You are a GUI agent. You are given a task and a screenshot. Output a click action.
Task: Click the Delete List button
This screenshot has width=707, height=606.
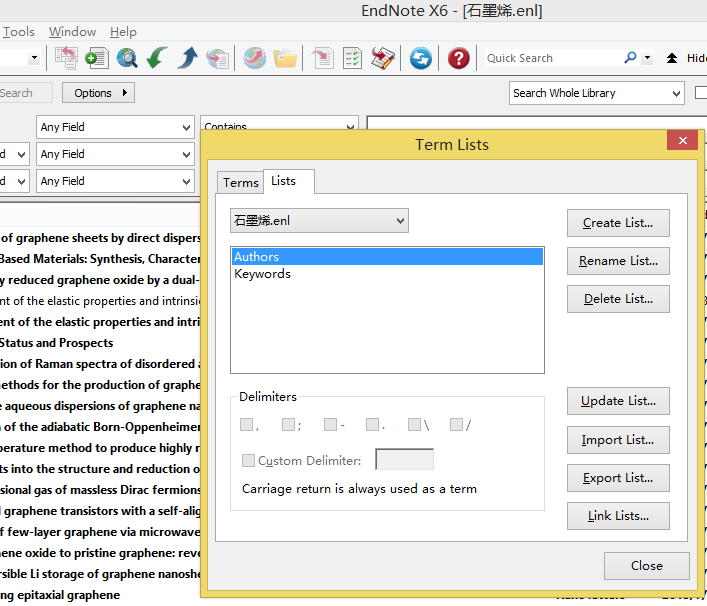click(x=618, y=298)
